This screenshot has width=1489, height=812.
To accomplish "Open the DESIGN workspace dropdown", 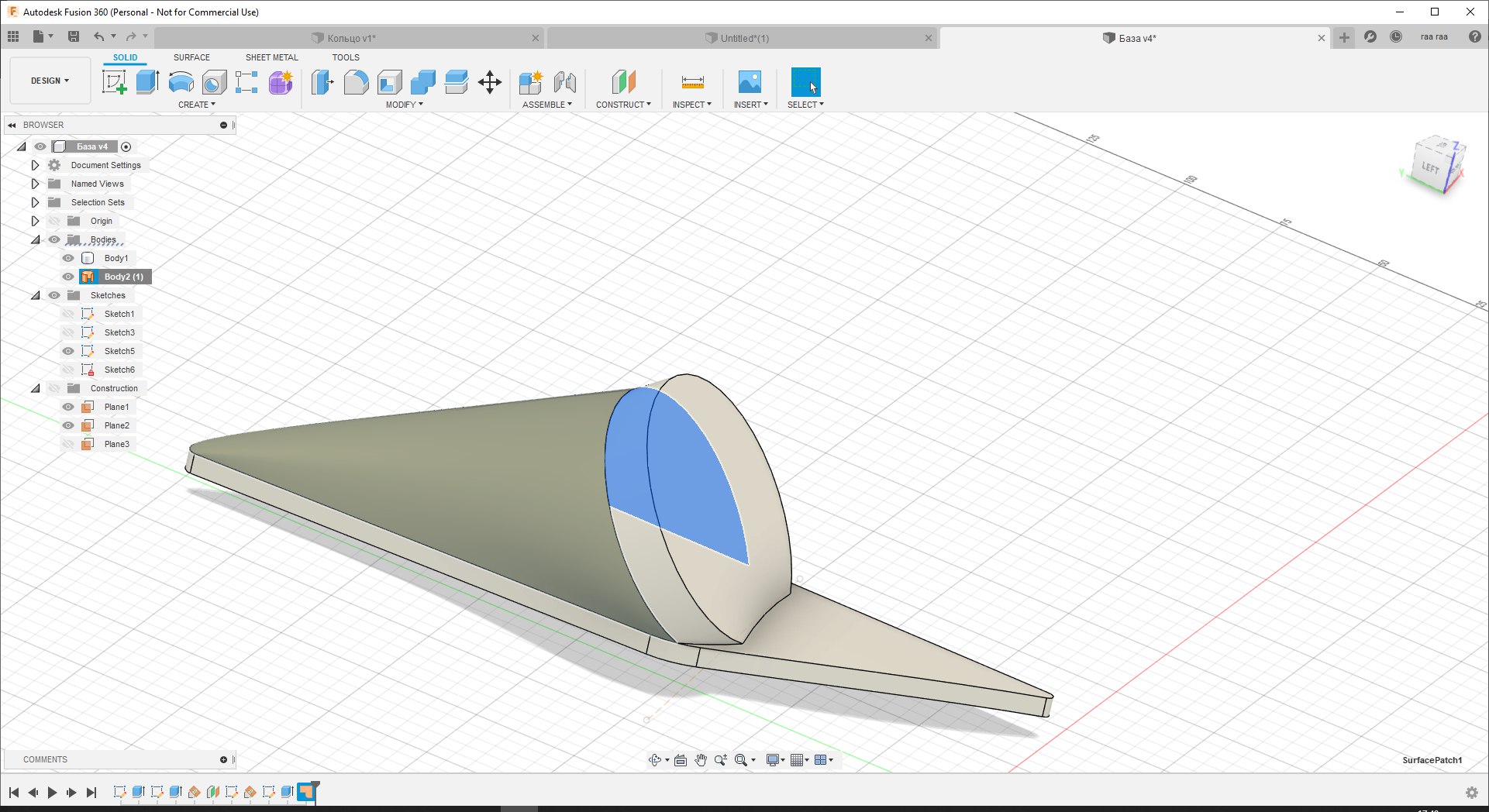I will 50,81.
